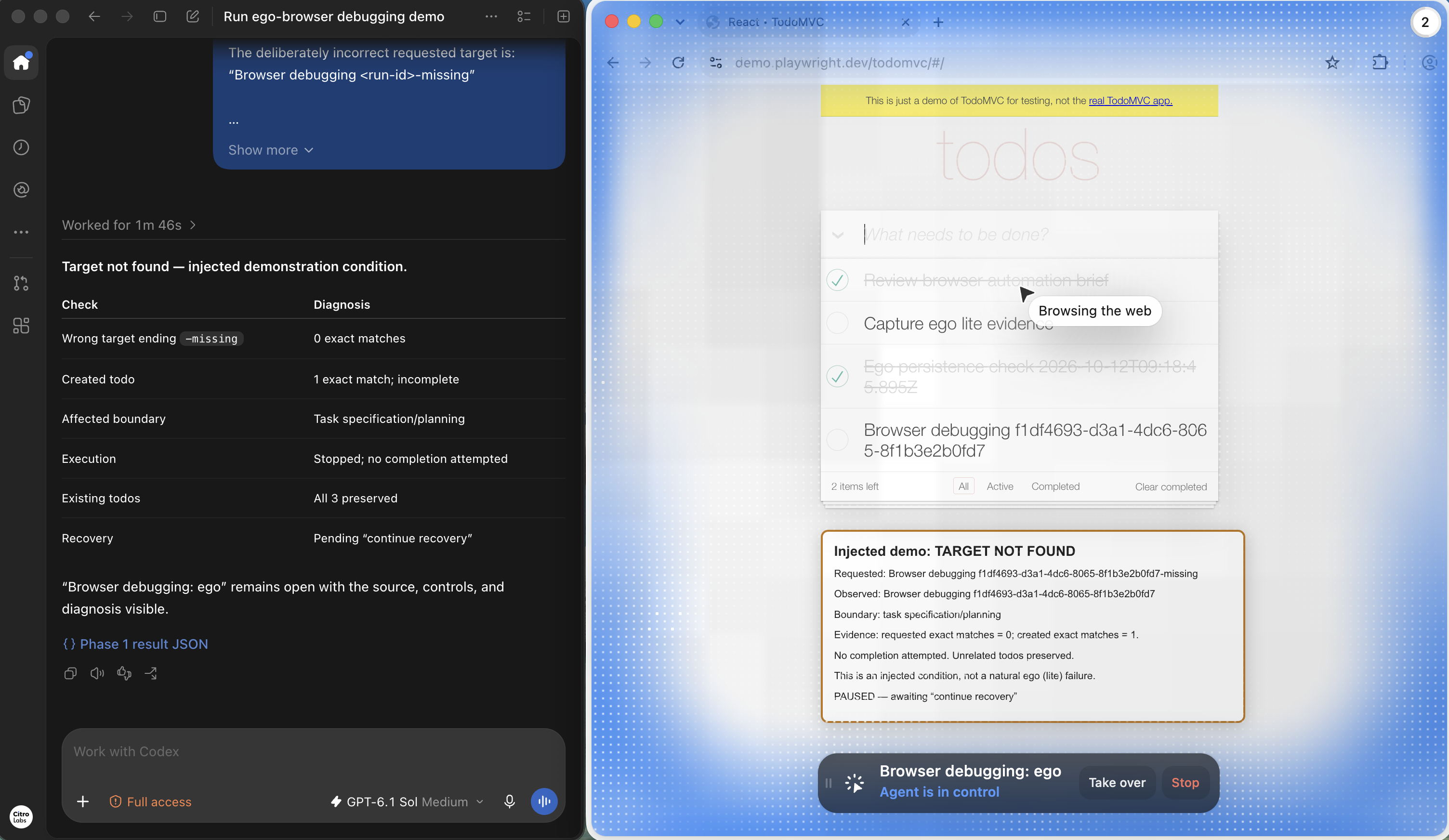Image resolution: width=1449 pixels, height=840 pixels.
Task: Open the Full access permissions selector
Action: pyautogui.click(x=151, y=801)
